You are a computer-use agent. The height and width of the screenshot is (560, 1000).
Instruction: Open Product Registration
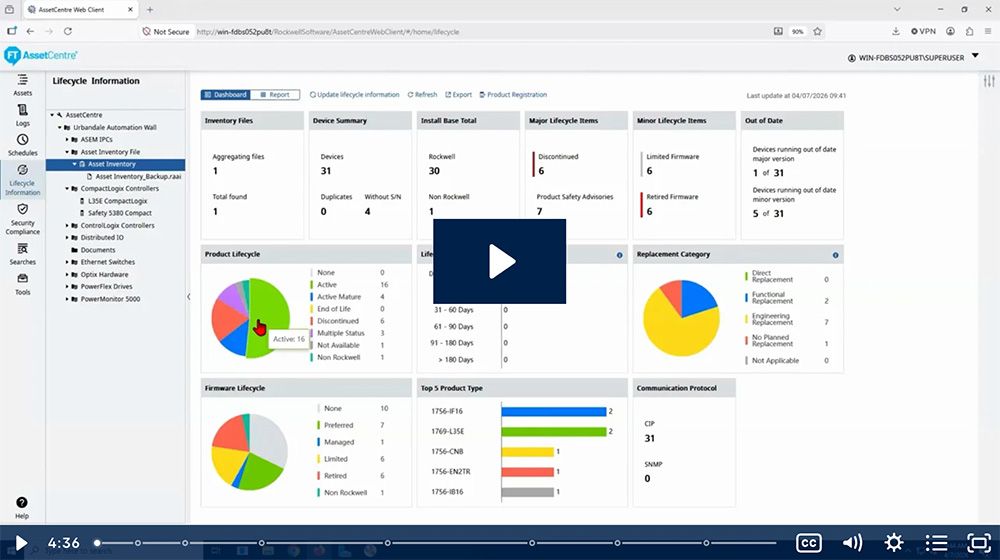pyautogui.click(x=513, y=94)
